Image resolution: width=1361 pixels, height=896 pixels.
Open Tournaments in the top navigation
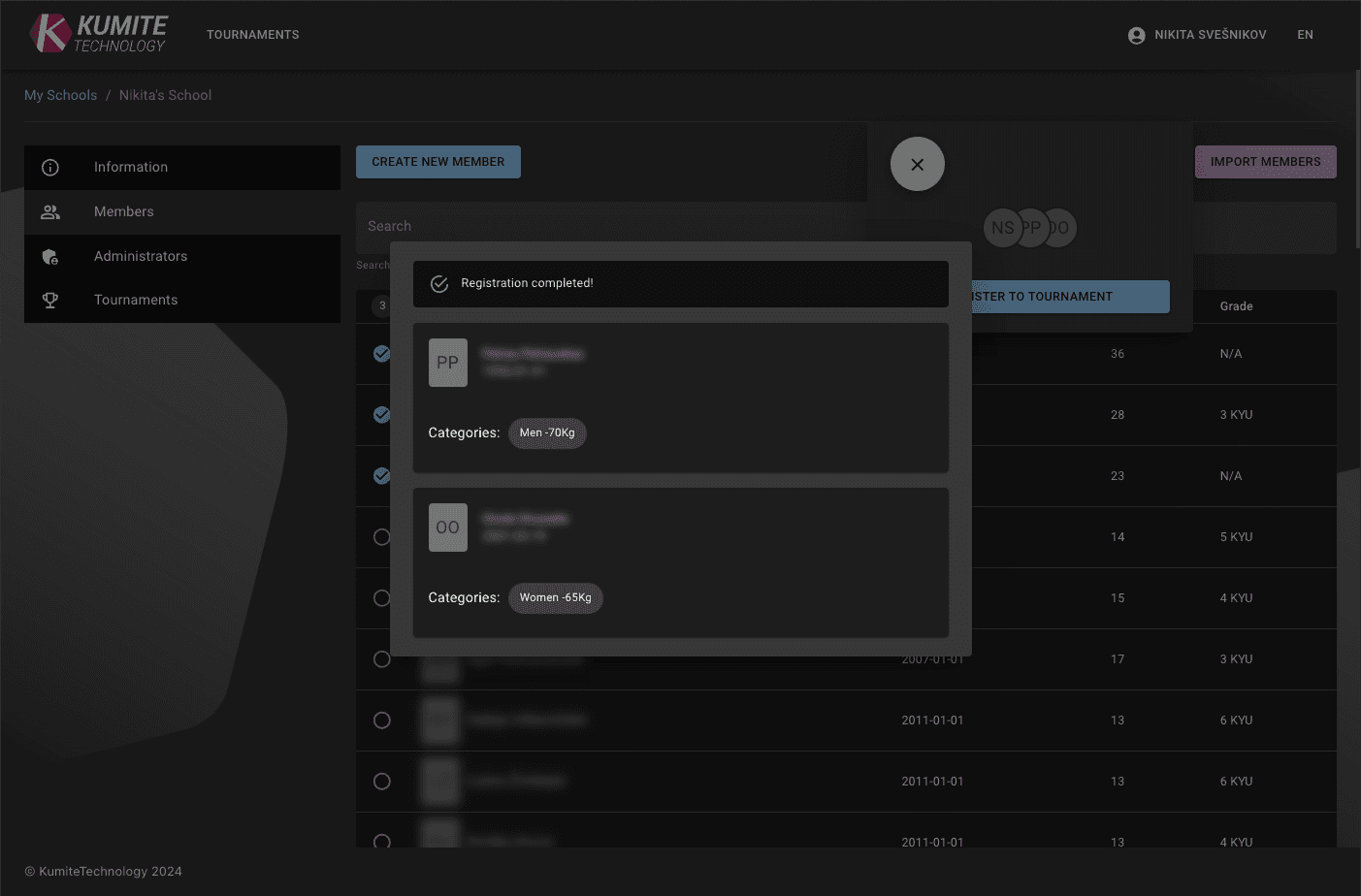(252, 35)
